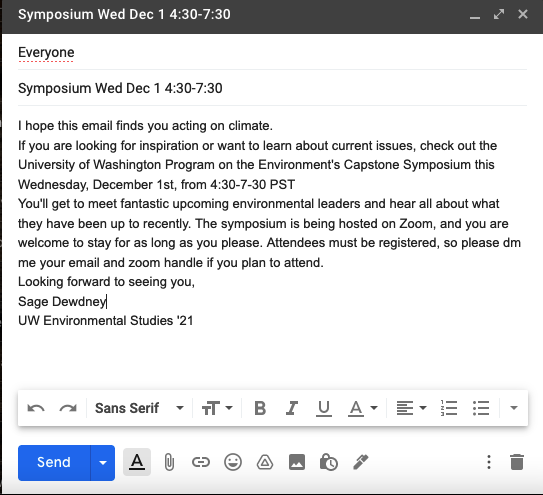
Task: Open the text color picker
Action: [363, 408]
